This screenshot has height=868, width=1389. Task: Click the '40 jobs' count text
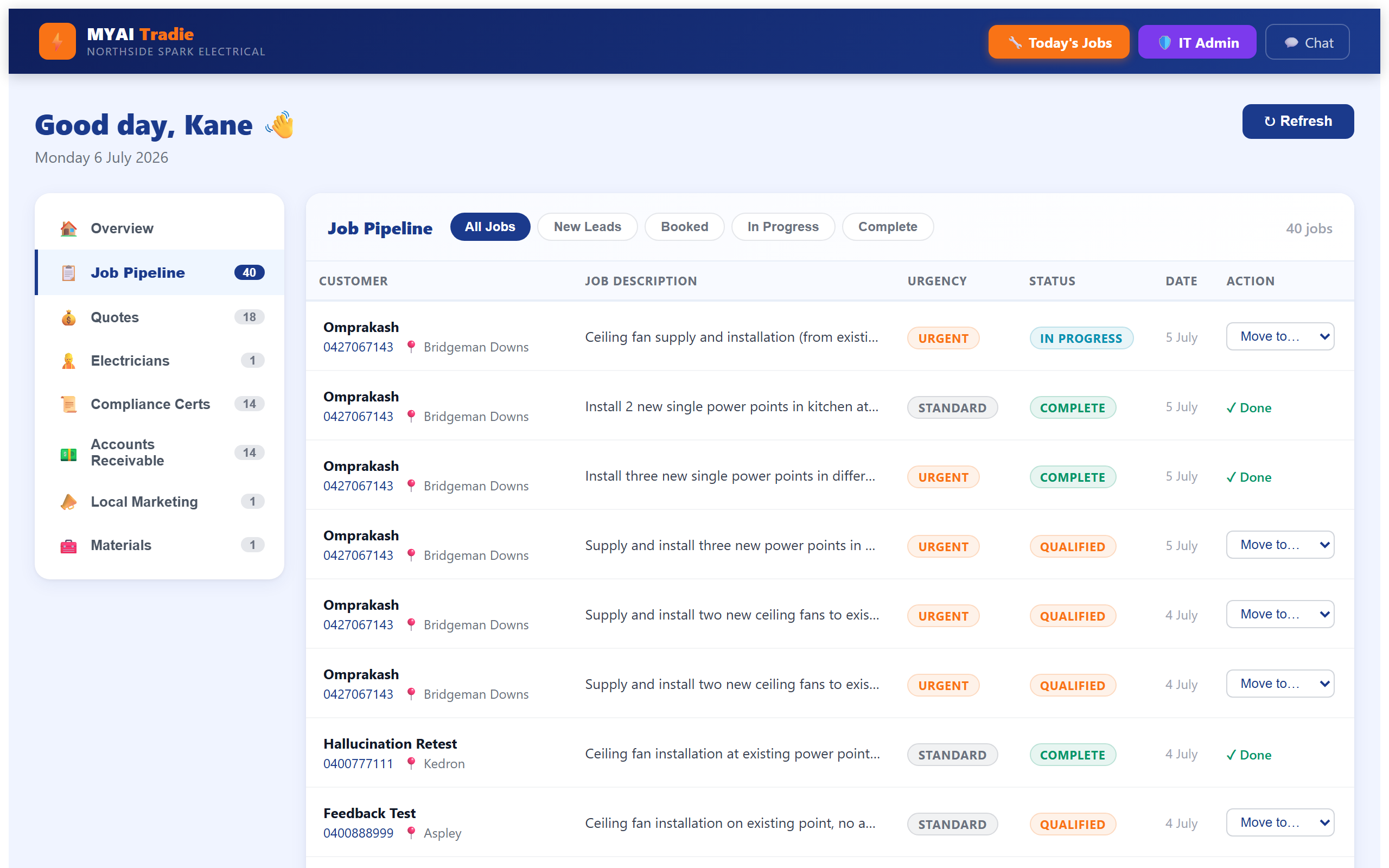(x=1309, y=228)
